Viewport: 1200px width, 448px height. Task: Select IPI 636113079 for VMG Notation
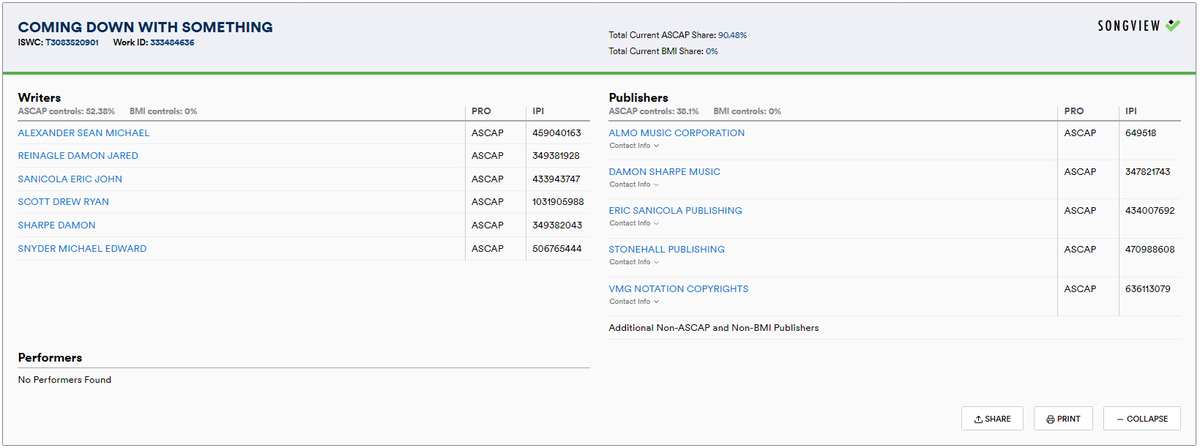click(x=1148, y=289)
